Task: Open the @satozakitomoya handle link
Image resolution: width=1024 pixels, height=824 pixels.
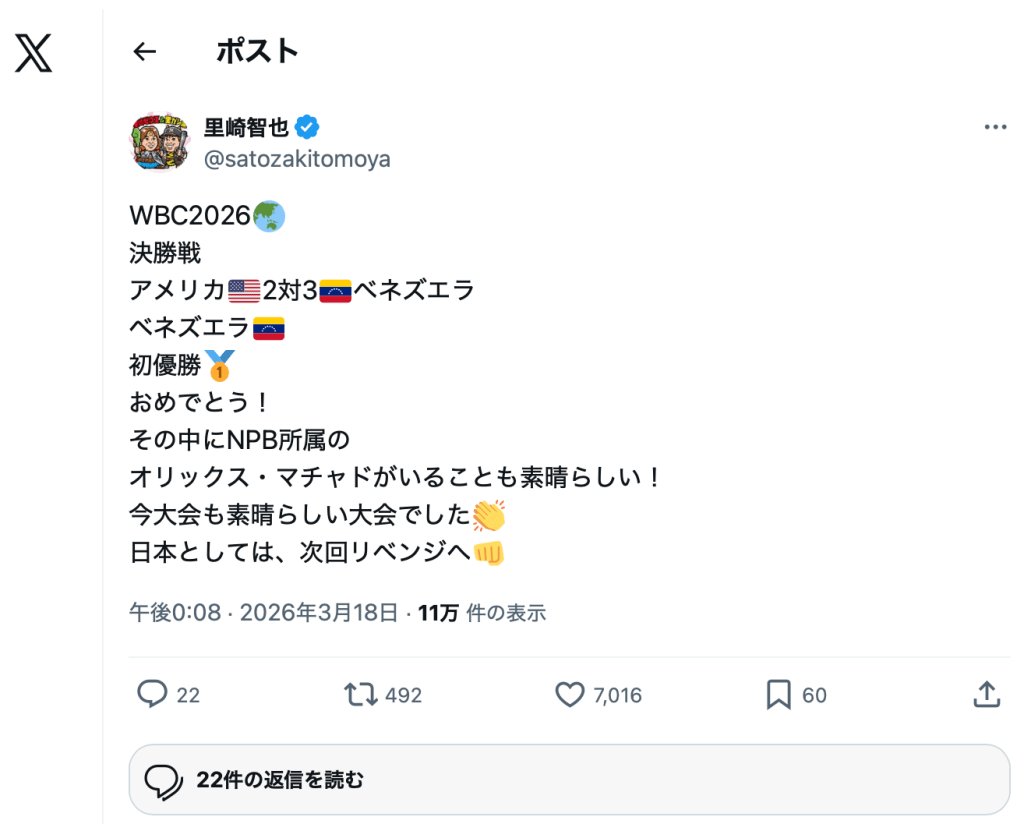Action: tap(297, 159)
